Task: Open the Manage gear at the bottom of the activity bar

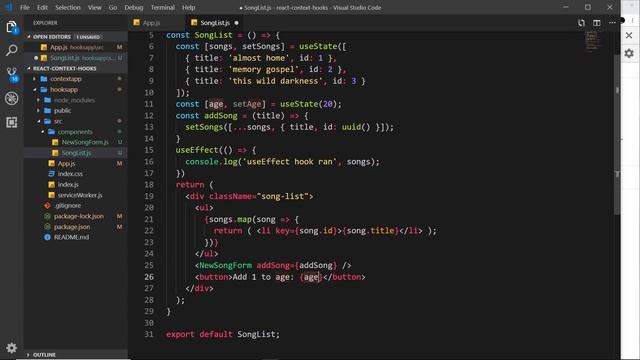Action: [x=11, y=348]
